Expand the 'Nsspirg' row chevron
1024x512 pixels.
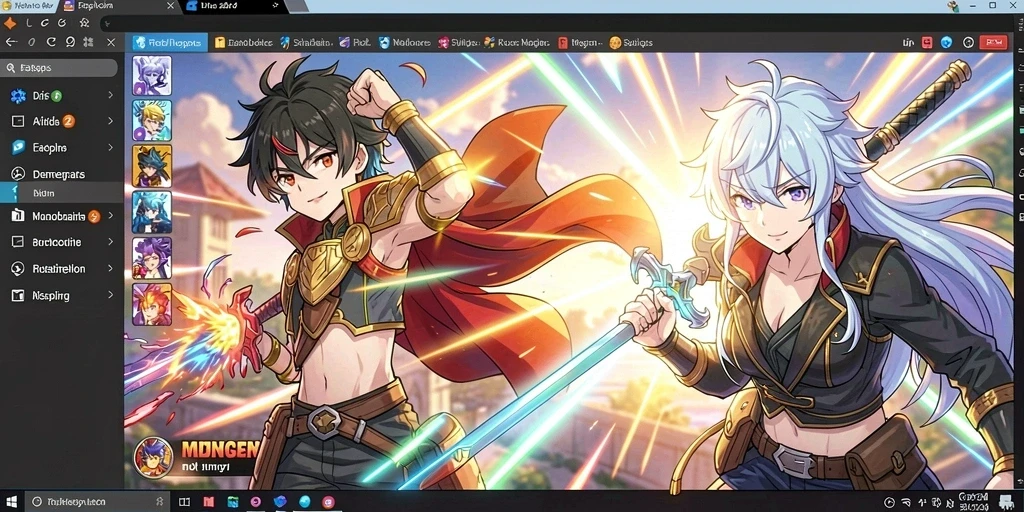(x=110, y=296)
